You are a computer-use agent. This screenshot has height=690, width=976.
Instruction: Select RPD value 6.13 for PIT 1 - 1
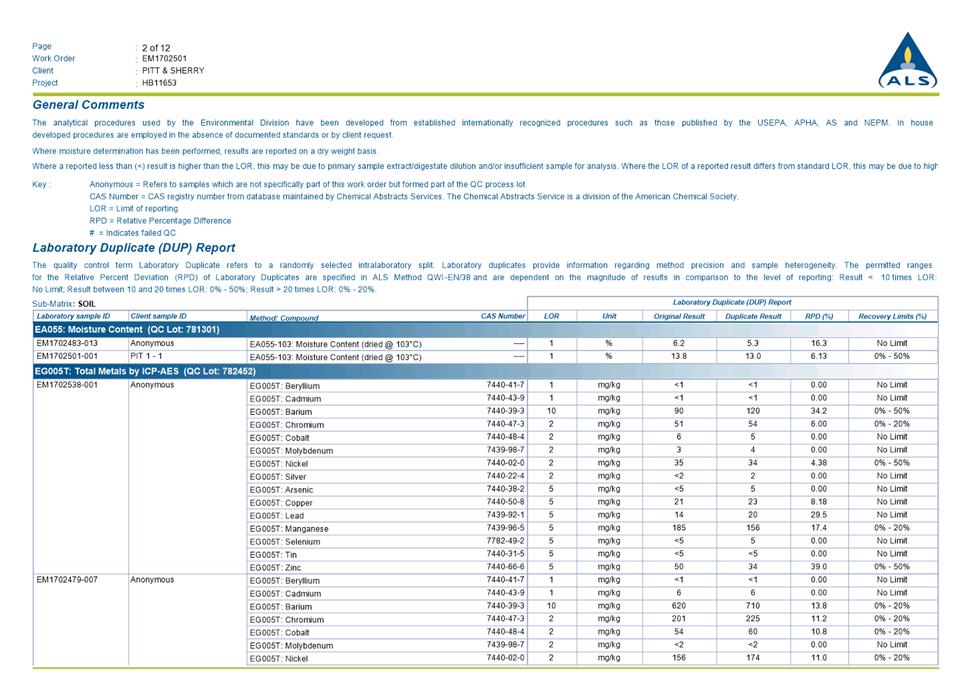(x=819, y=356)
